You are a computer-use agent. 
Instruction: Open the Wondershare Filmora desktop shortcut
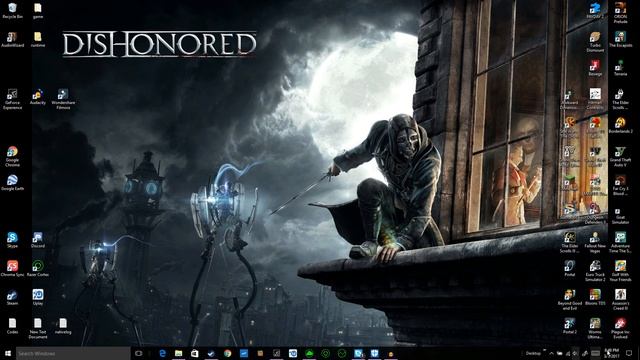tap(63, 100)
